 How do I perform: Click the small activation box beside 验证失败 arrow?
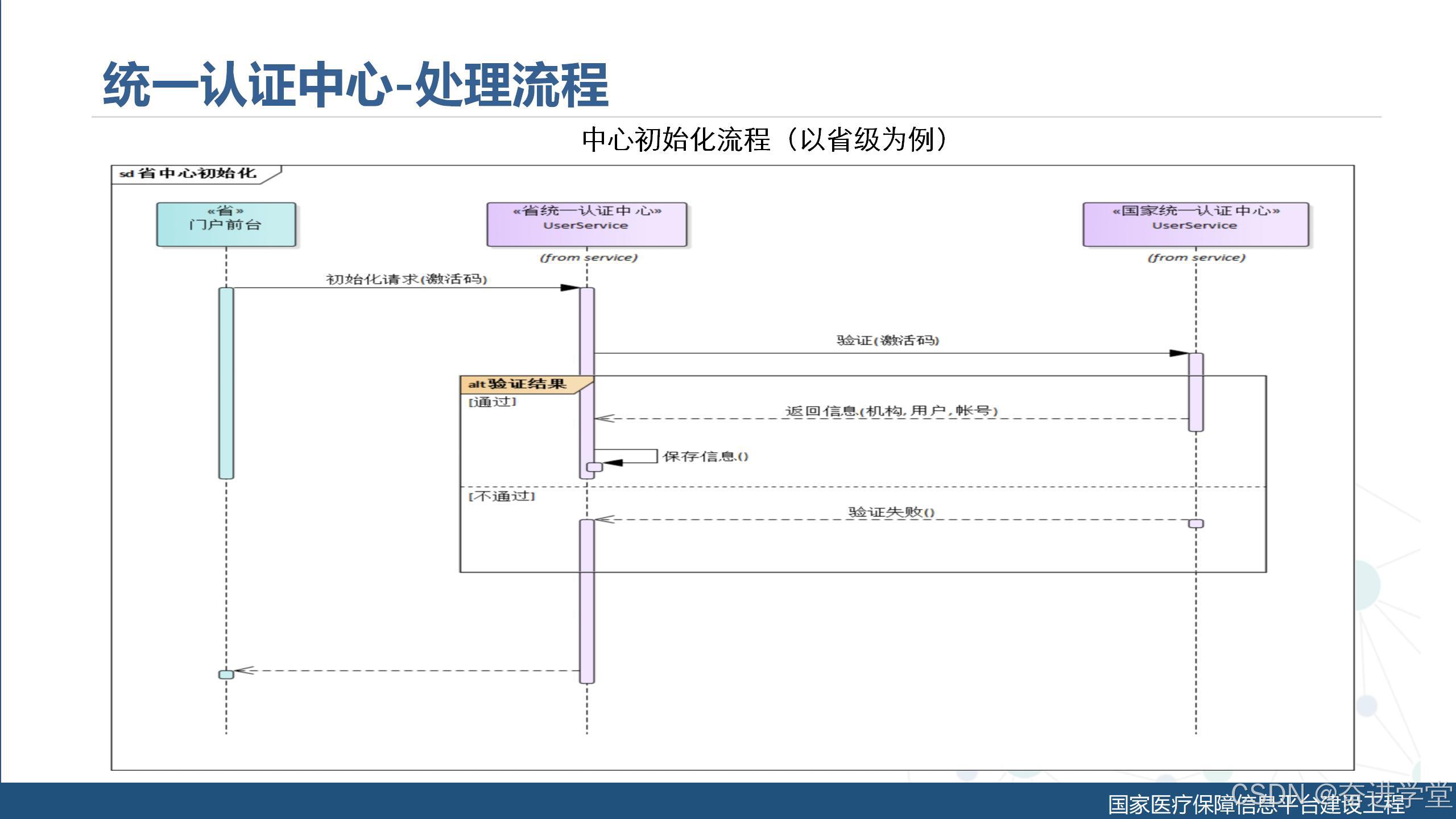(x=1196, y=523)
